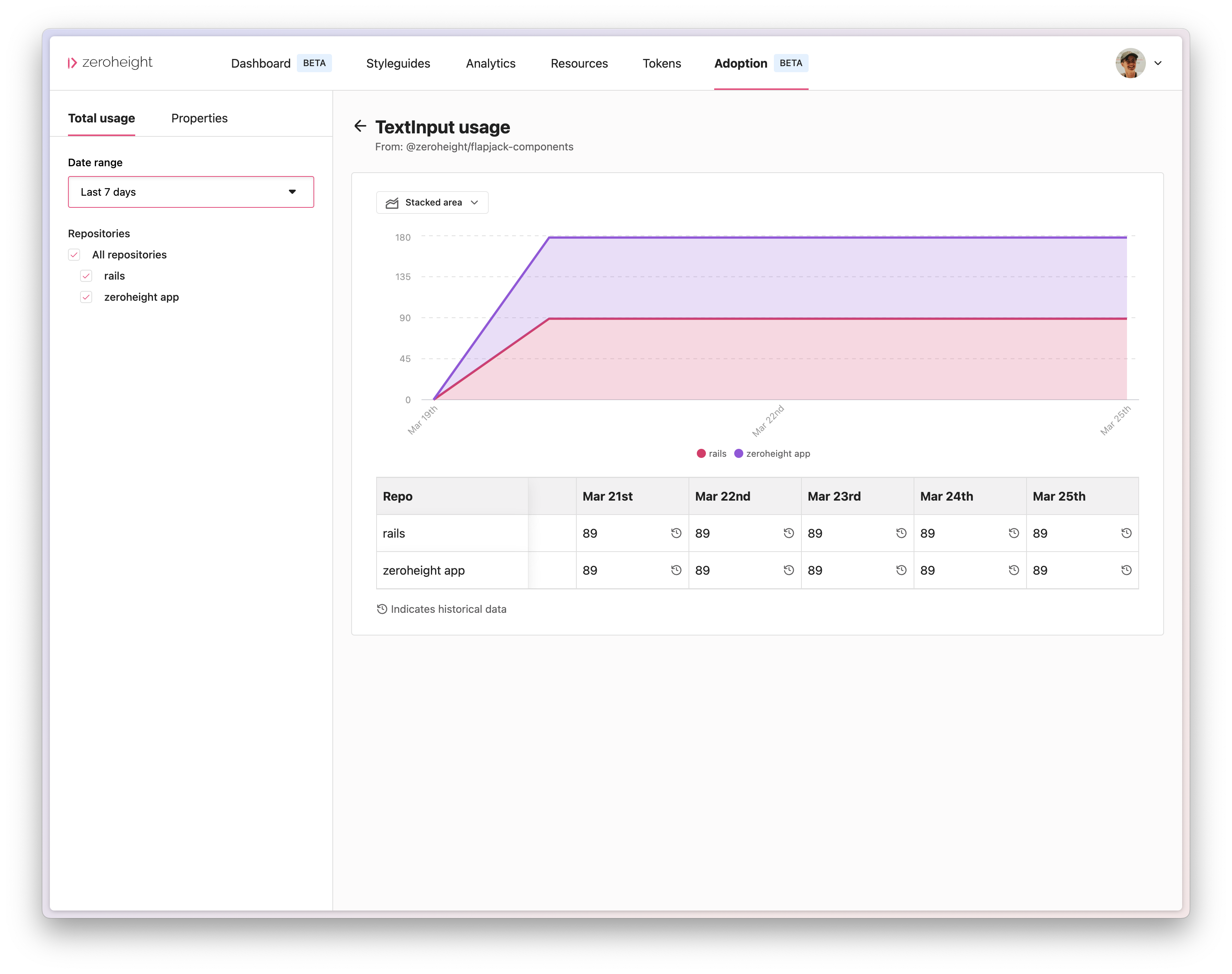Click the Mar 25th axis label on chart
1232x974 pixels.
(x=1116, y=420)
